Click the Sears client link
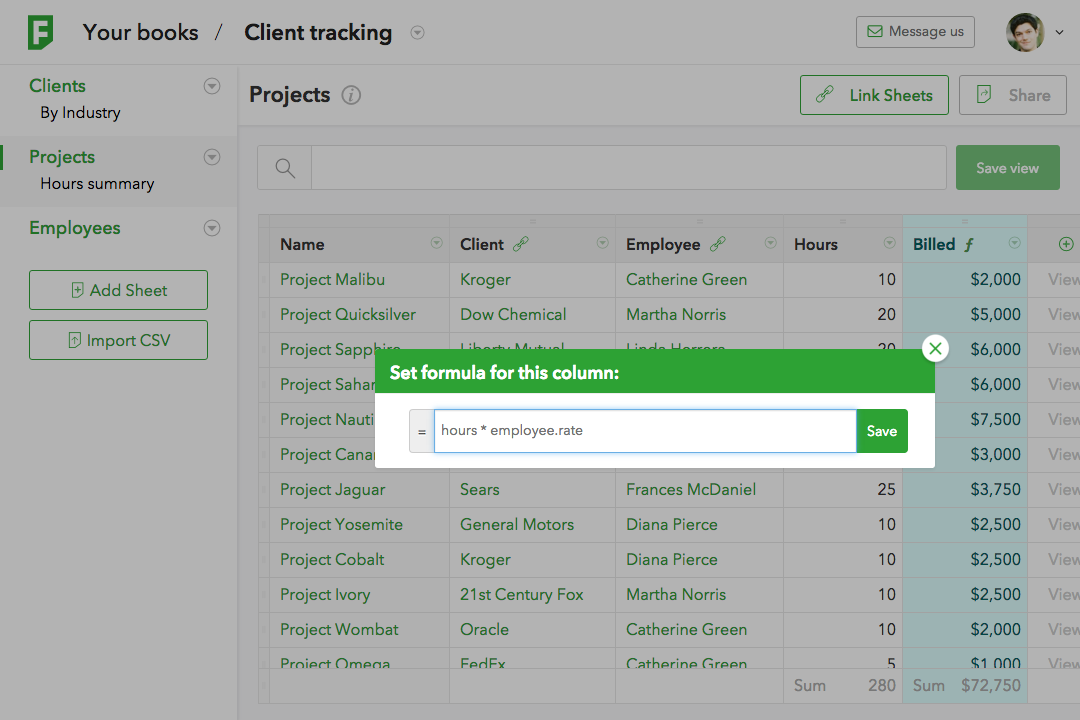This screenshot has width=1080, height=720. pos(479,490)
